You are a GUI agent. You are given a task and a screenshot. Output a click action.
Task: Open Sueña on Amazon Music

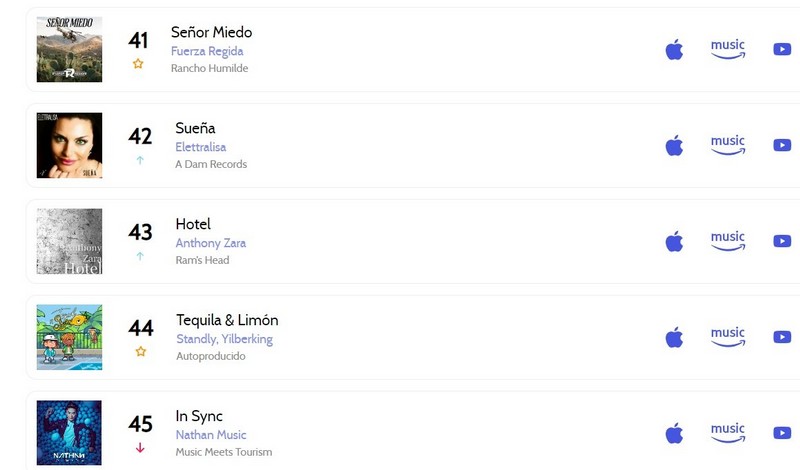point(728,145)
